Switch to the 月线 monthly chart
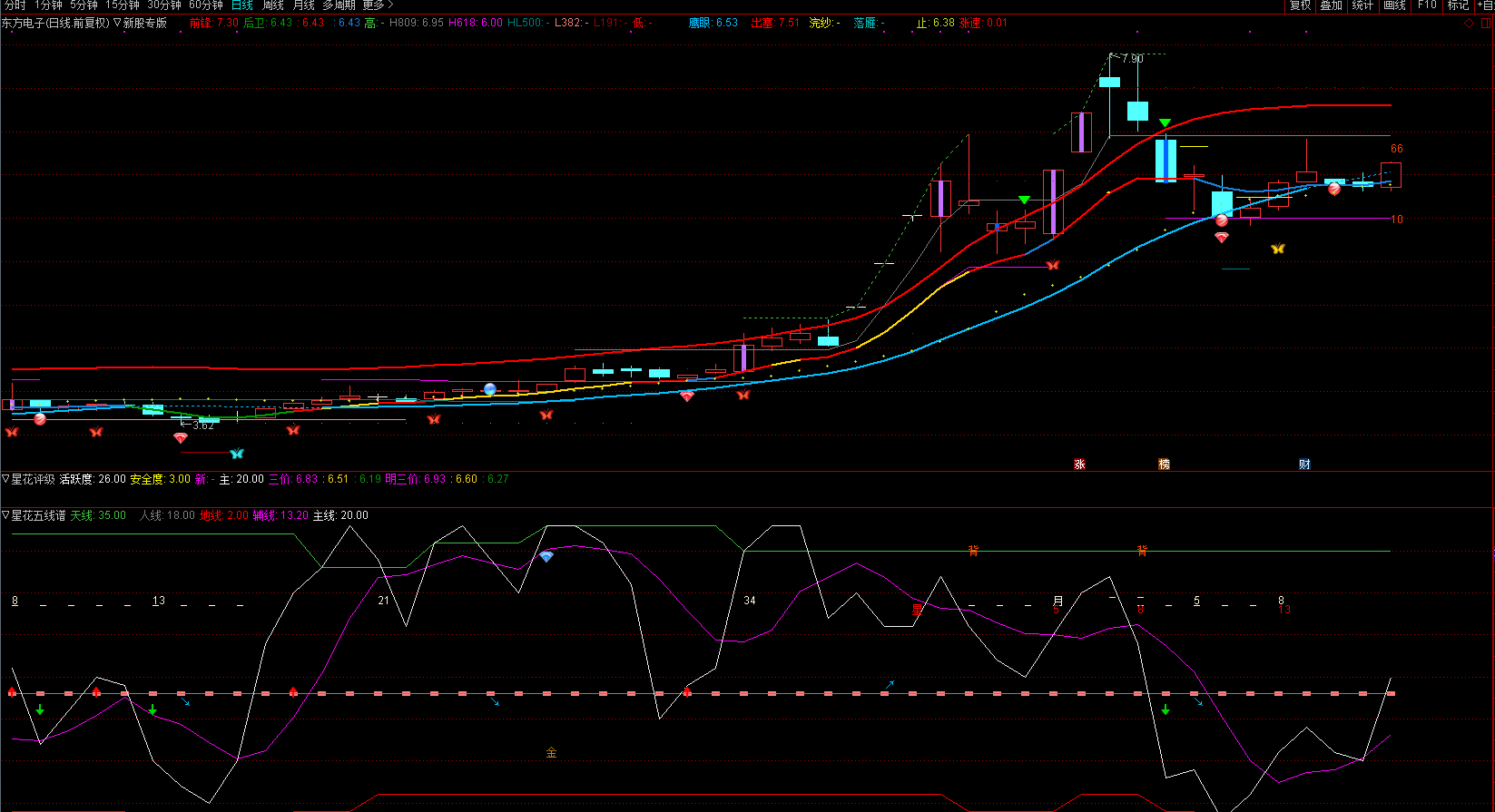The image size is (1495, 812). [x=303, y=5]
